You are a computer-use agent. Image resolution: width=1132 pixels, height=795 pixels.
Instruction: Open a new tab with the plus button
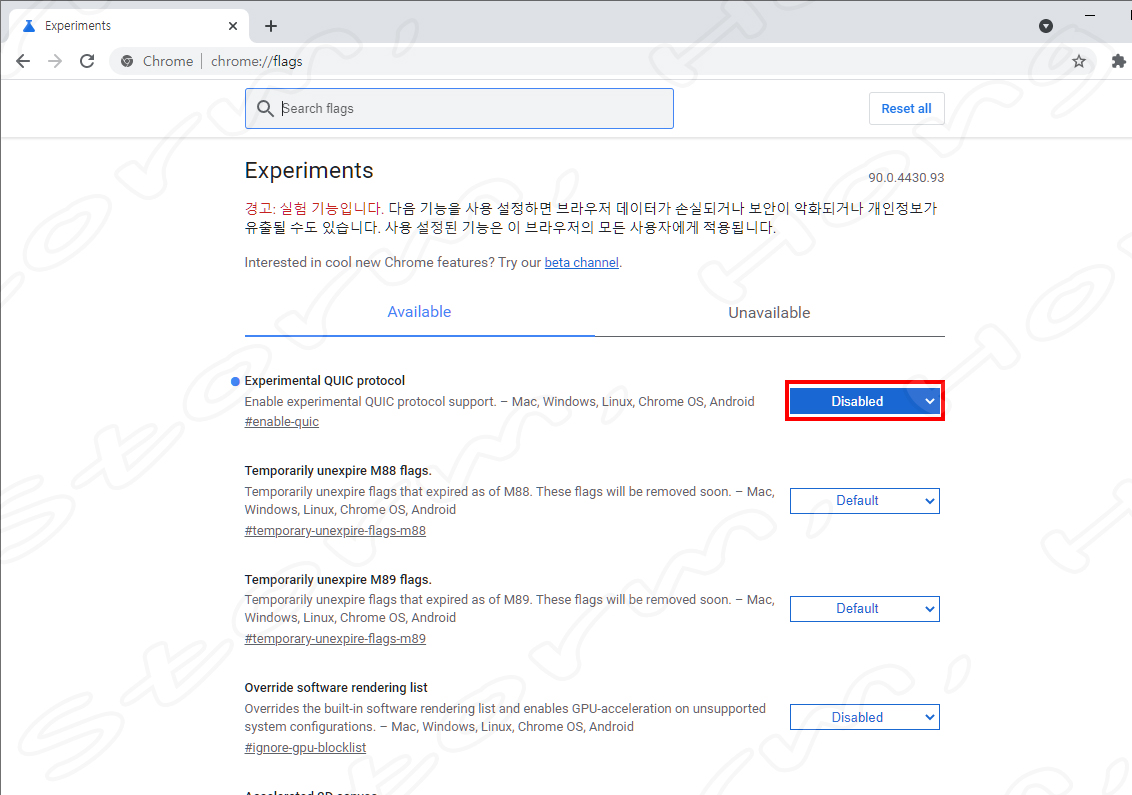271,26
